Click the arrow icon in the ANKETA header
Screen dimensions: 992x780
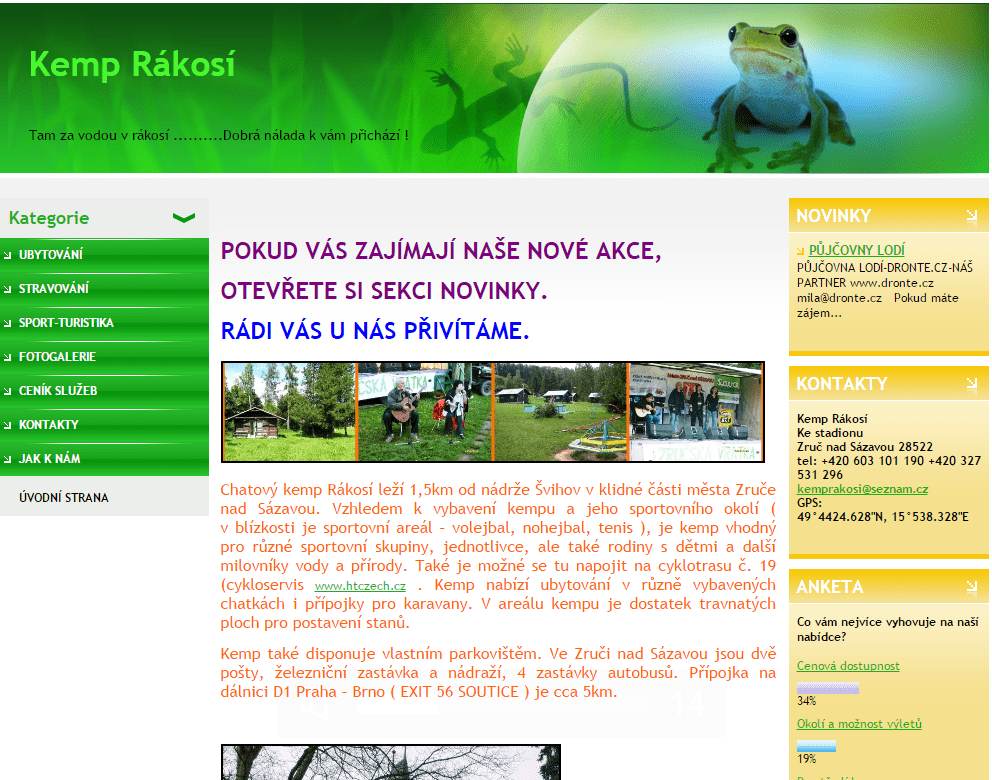972,587
